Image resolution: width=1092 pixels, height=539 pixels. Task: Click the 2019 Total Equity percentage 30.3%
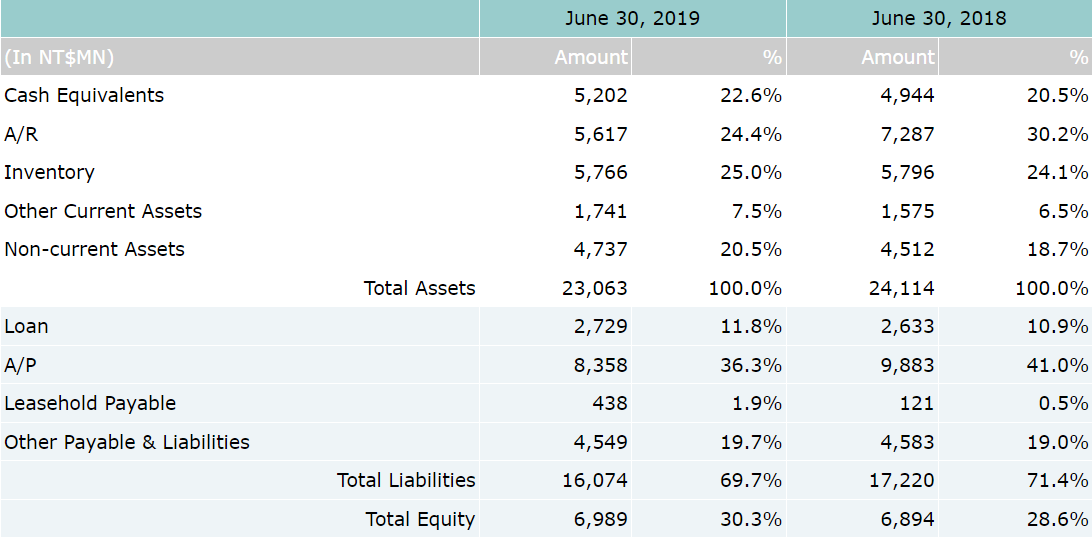(751, 519)
